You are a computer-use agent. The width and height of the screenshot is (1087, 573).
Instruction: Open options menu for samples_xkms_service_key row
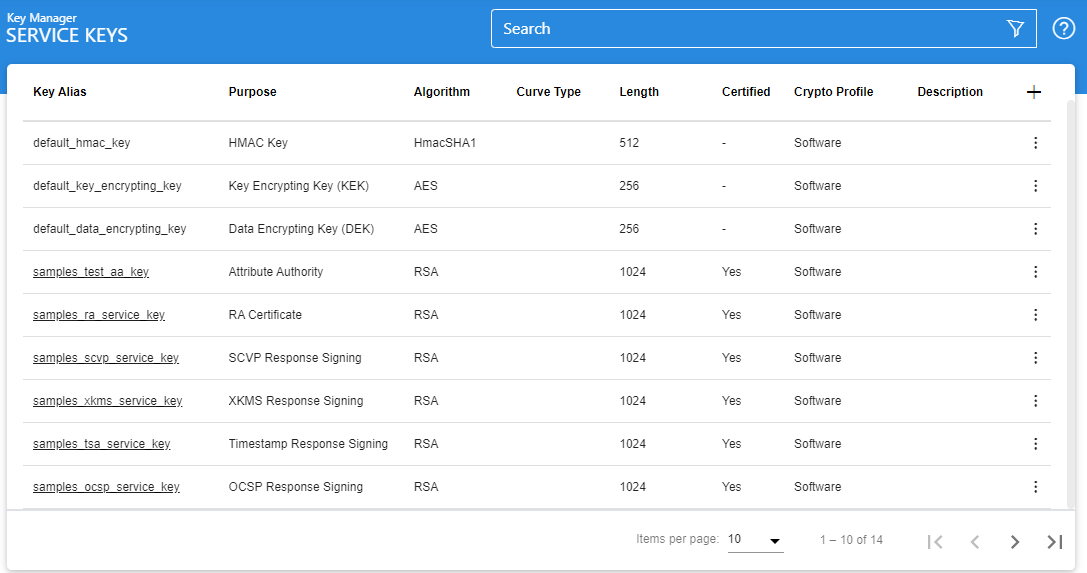[x=1035, y=401]
